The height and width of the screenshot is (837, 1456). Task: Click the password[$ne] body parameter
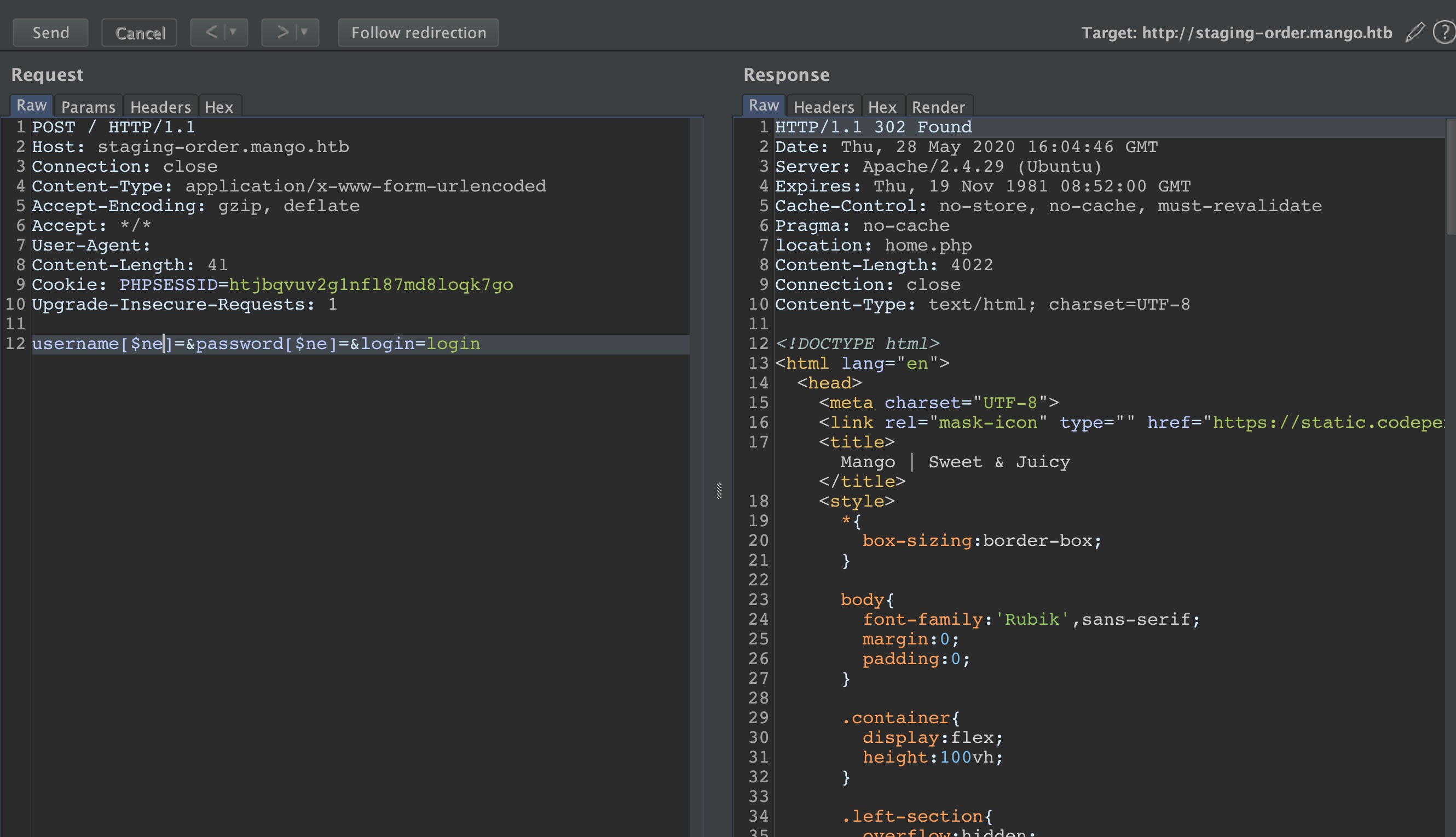click(267, 344)
